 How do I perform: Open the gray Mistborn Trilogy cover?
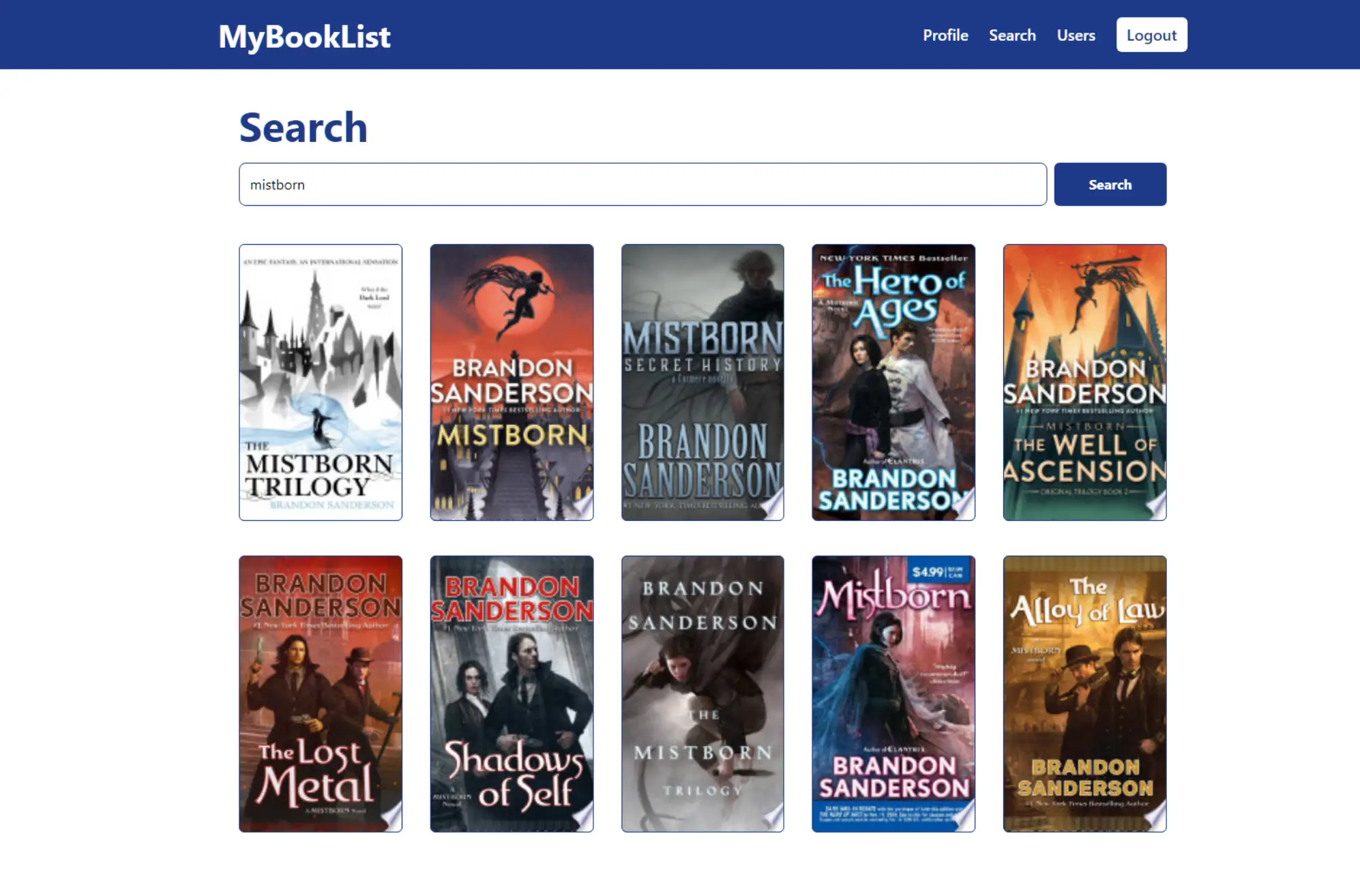[x=703, y=694]
